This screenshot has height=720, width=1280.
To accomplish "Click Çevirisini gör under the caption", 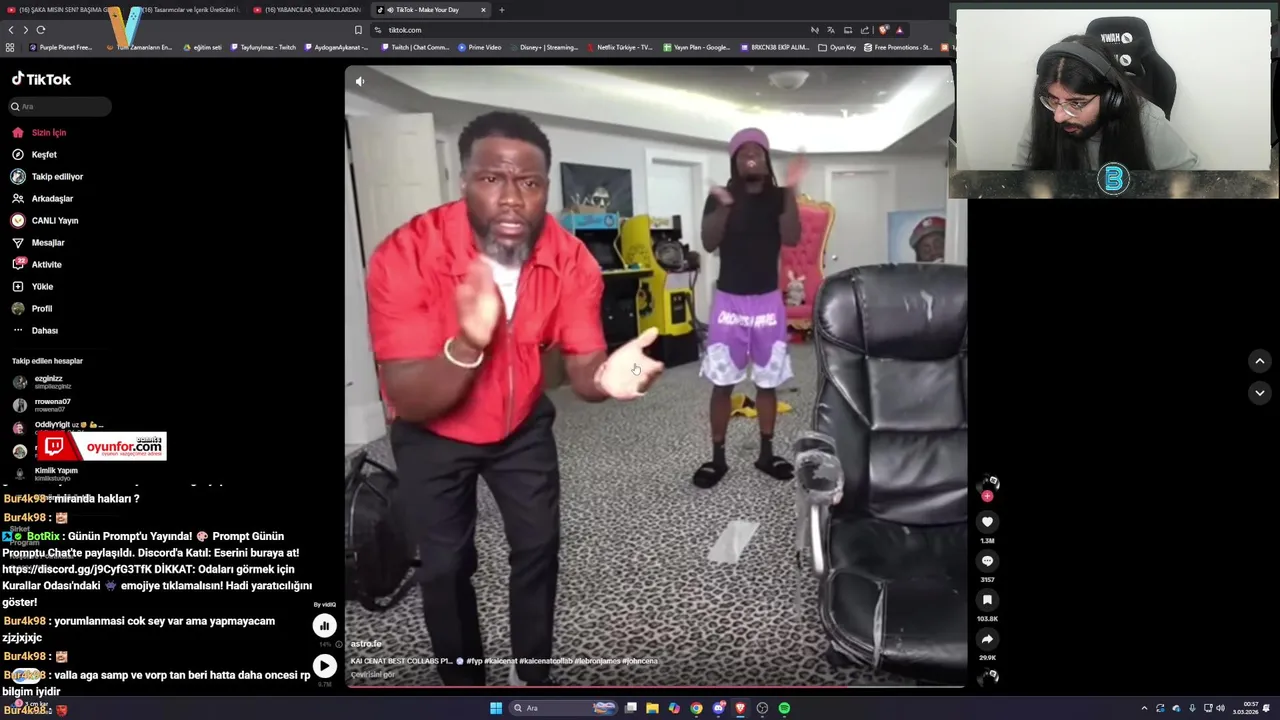I will click(x=373, y=675).
